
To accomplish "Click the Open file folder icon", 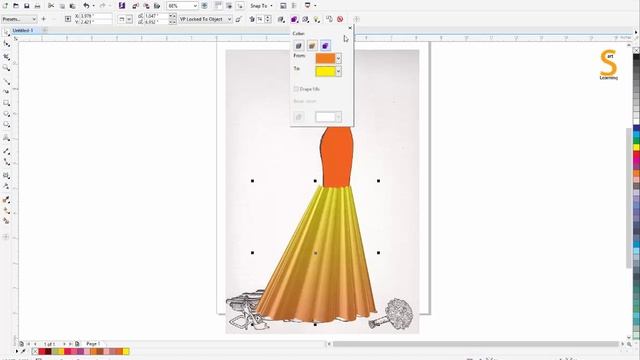I will (x=16, y=6).
